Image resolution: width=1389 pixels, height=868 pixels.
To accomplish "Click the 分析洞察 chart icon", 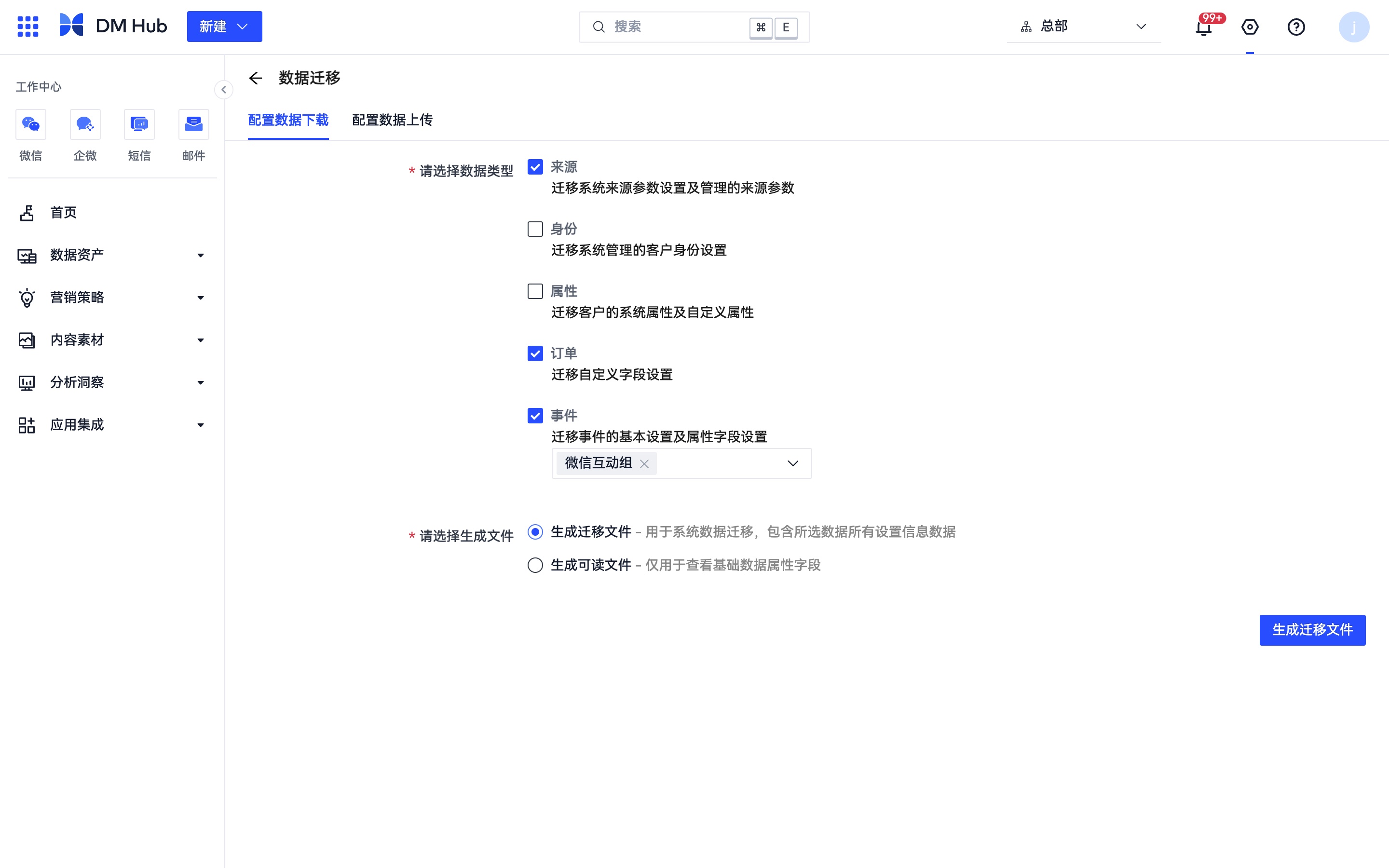I will pos(27,383).
